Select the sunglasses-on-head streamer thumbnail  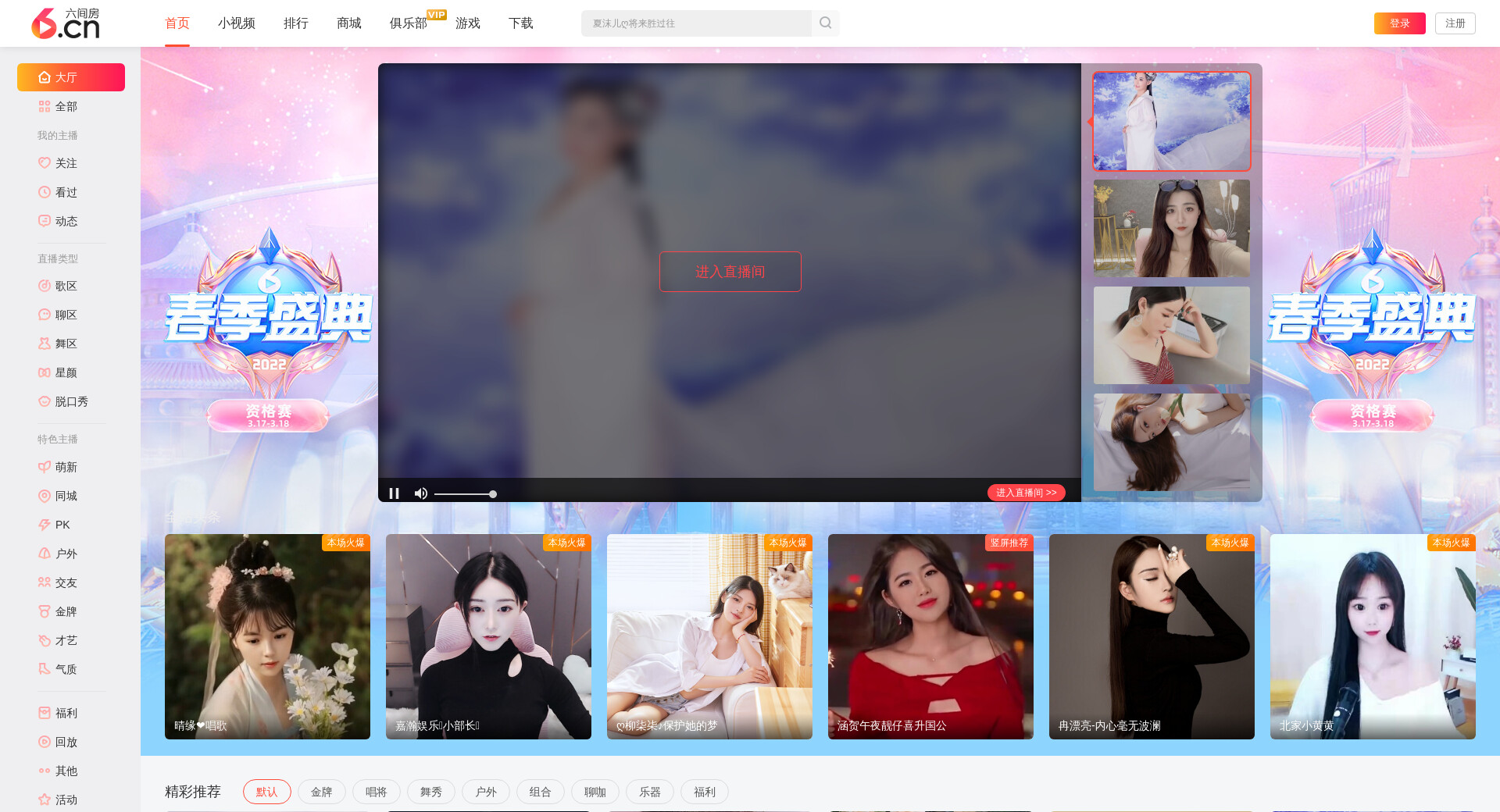tap(1172, 228)
